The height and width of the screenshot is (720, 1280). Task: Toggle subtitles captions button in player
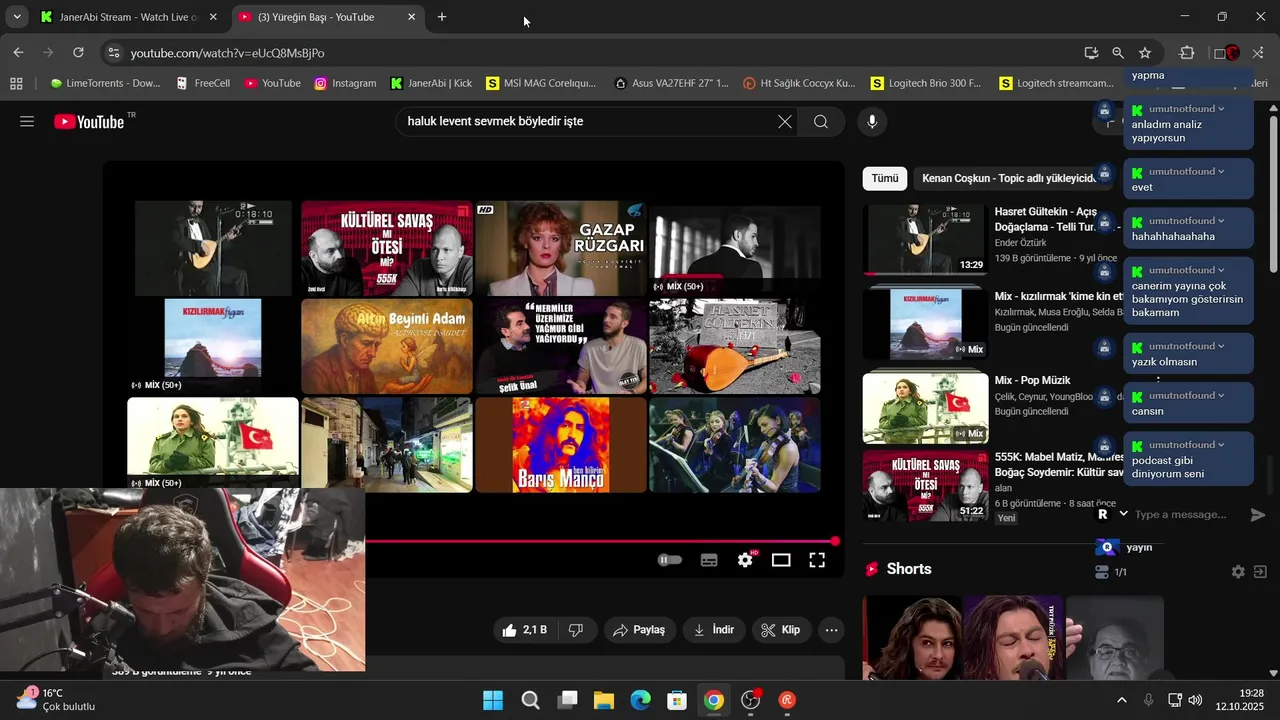point(709,560)
